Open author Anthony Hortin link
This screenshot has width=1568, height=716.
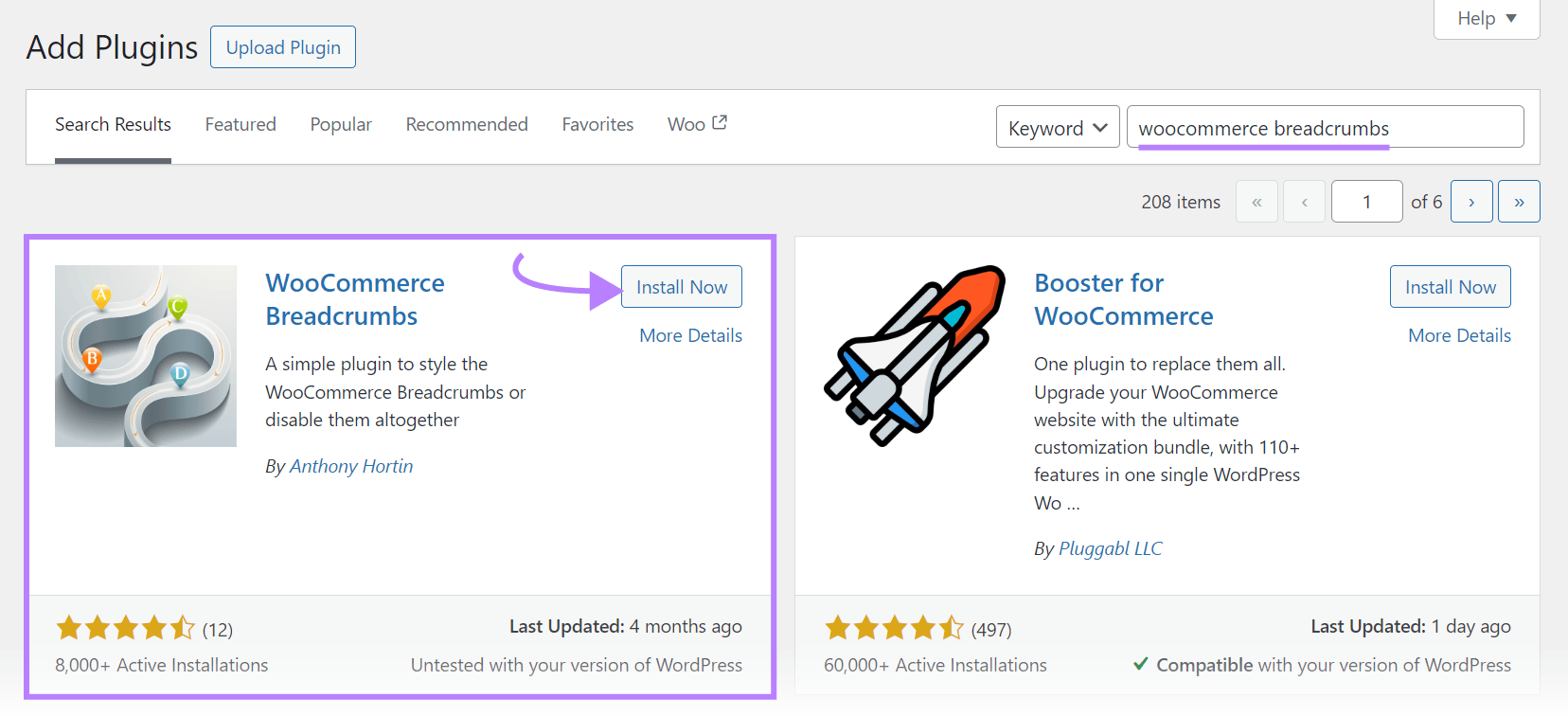click(351, 466)
